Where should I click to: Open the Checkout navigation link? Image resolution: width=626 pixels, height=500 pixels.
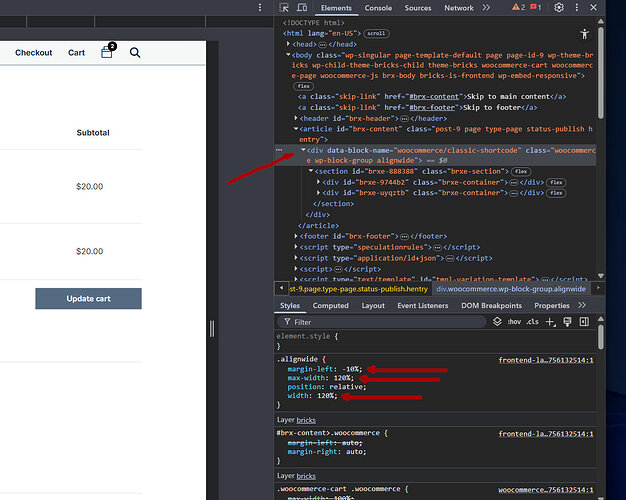click(33, 52)
